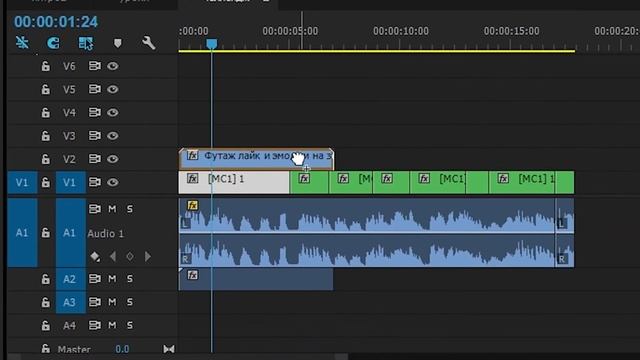This screenshot has width=640, height=360.
Task: Toggle sync lock for A1
Action: (x=95, y=209)
